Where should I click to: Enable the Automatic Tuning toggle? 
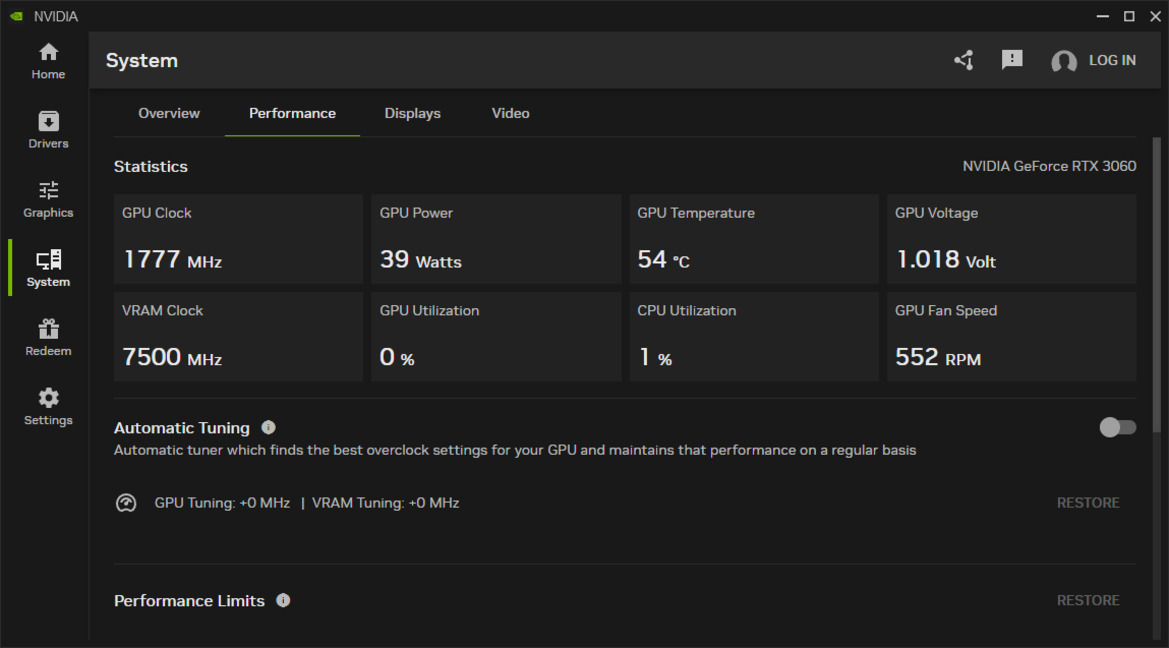point(1117,427)
